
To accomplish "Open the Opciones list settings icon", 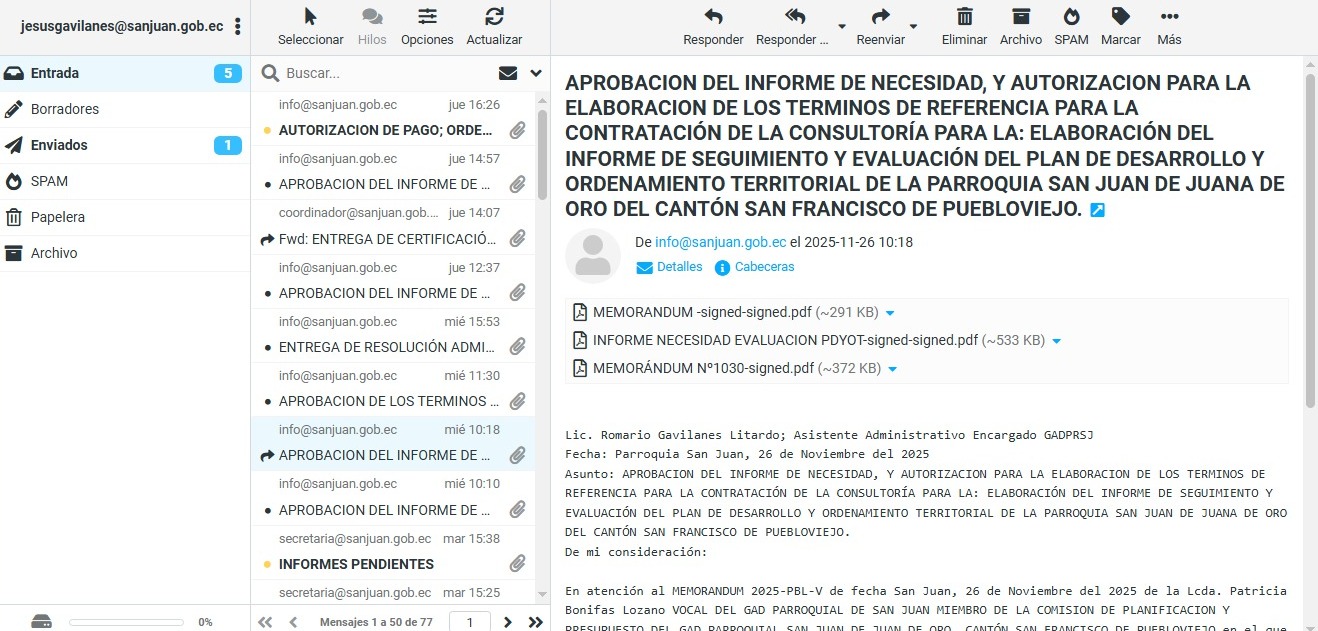I will tap(427, 17).
